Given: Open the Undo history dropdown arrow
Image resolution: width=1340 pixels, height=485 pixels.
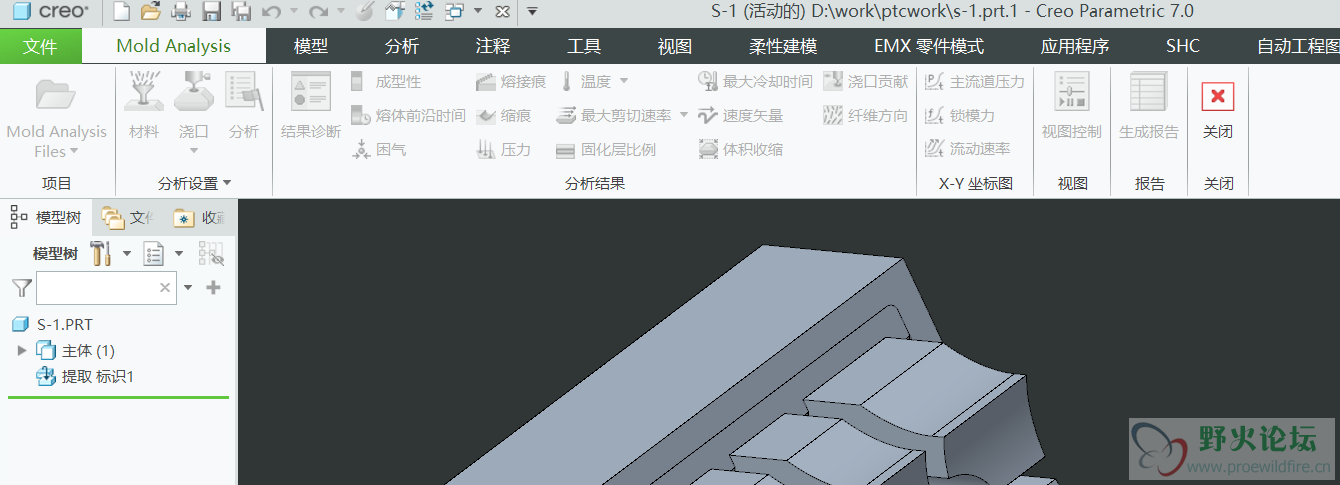Looking at the screenshot, I should [x=293, y=12].
